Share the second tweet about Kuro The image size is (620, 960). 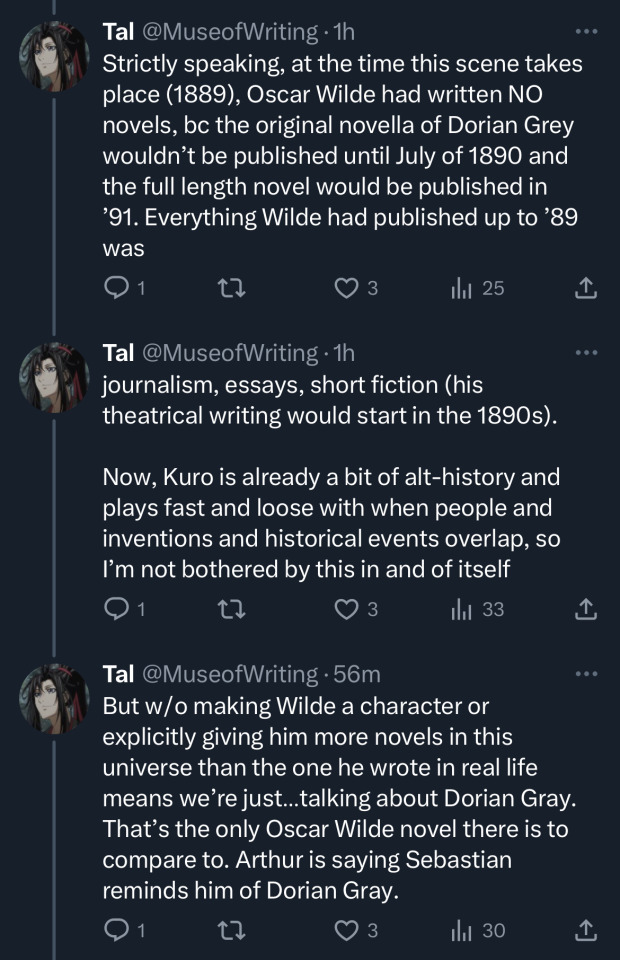pyautogui.click(x=587, y=608)
